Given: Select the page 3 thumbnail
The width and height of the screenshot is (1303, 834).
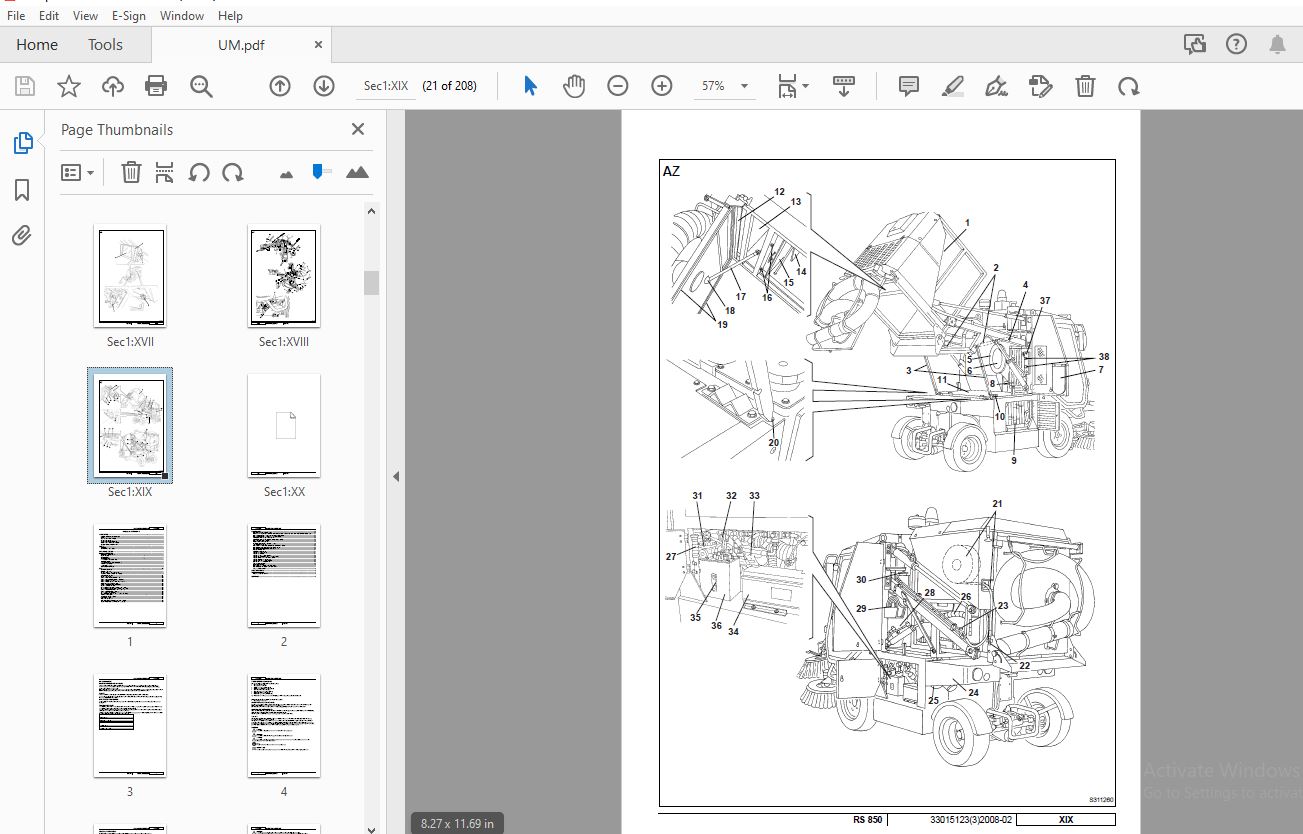Looking at the screenshot, I should [x=130, y=725].
